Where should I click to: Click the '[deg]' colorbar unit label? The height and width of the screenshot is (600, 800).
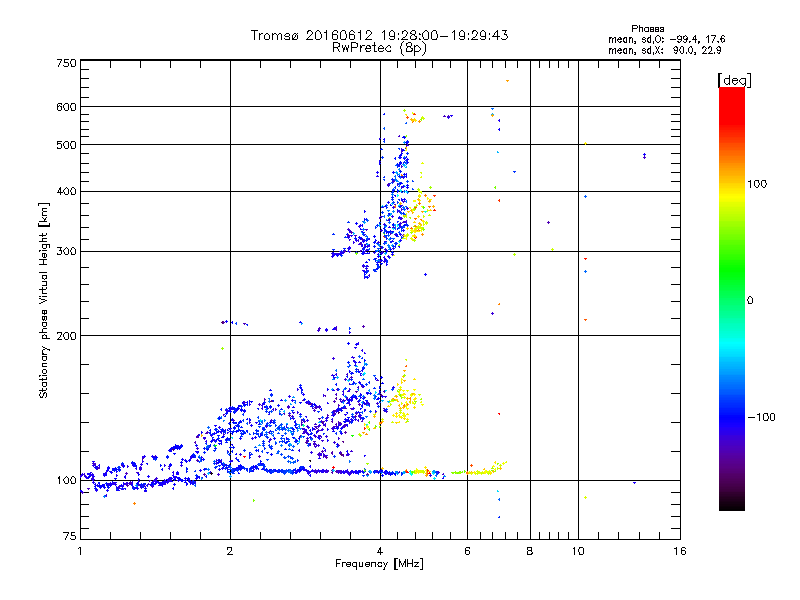tap(734, 80)
